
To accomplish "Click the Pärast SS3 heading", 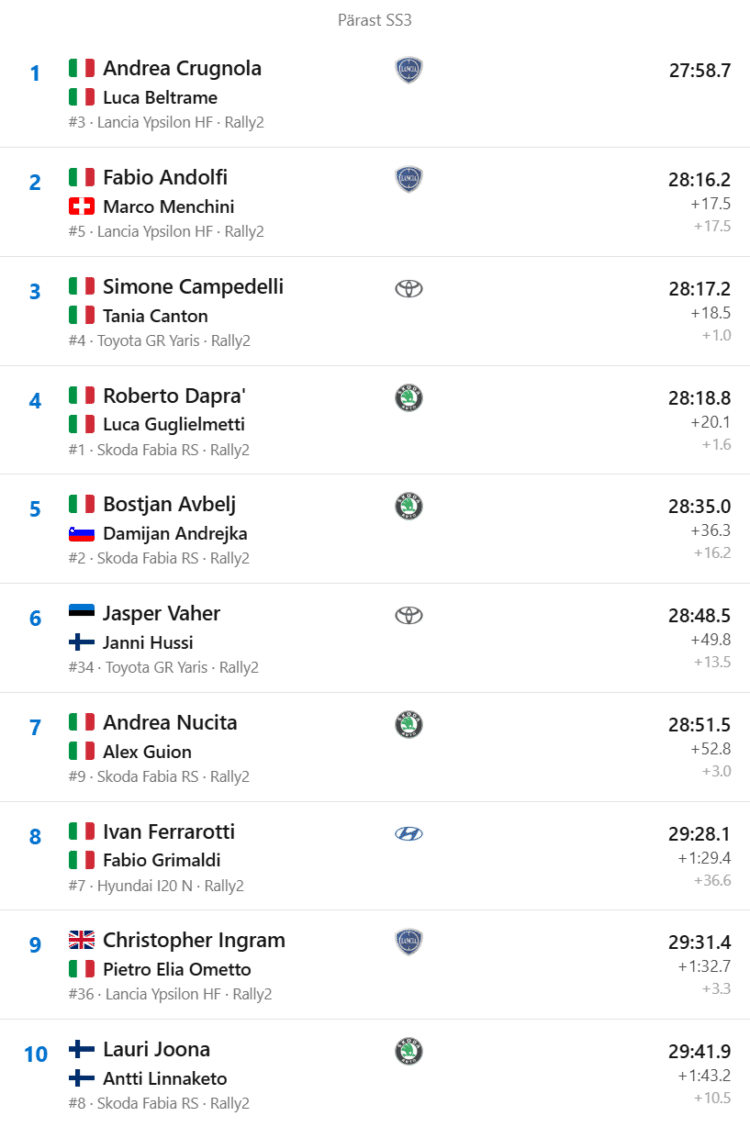I will click(375, 20).
